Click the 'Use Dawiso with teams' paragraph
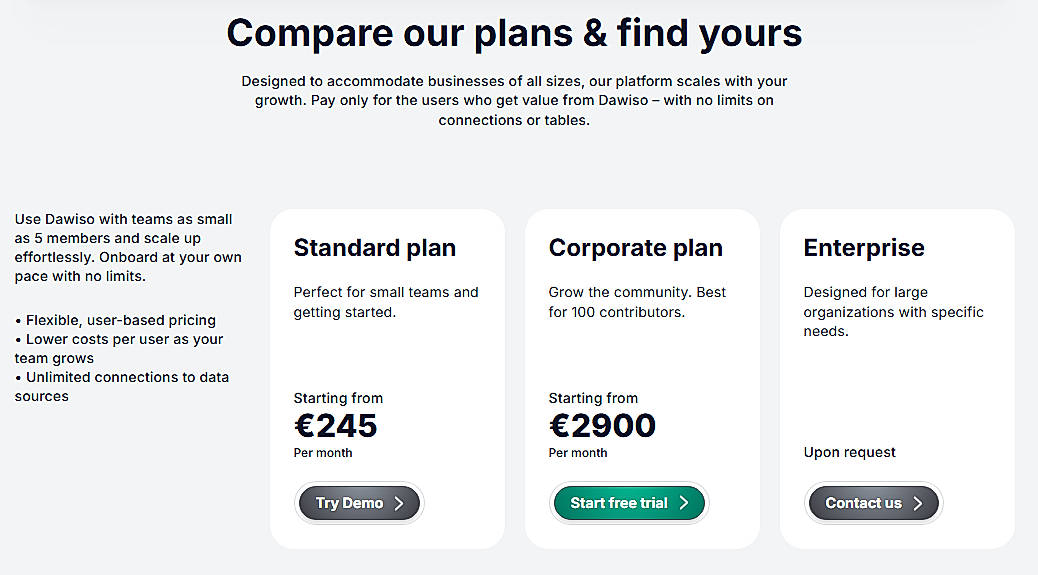 pos(128,247)
